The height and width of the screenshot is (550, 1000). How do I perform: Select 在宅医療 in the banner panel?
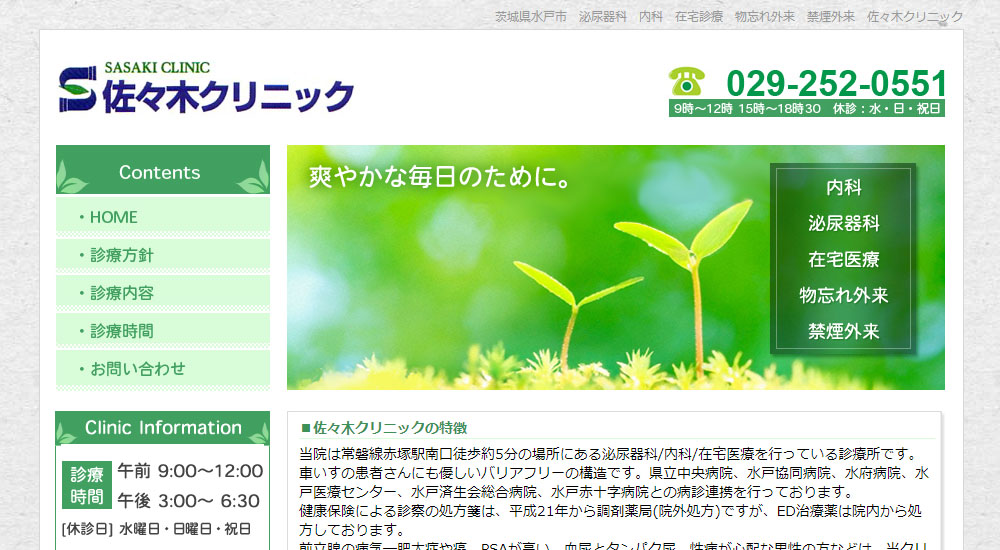point(843,259)
